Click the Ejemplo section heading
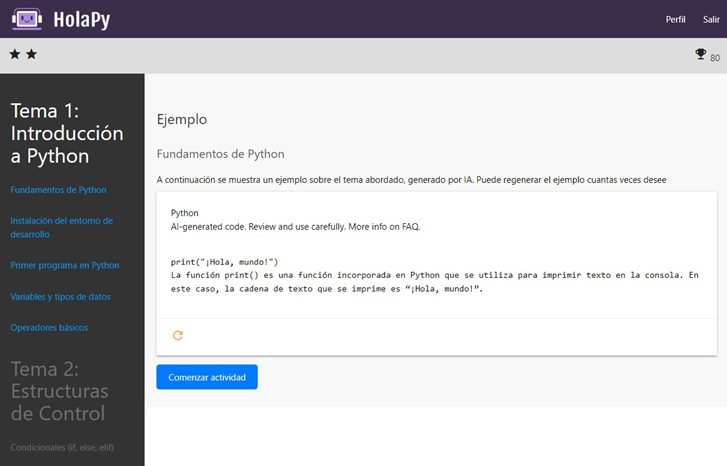Viewport: 727px width, 466px height. tap(182, 119)
